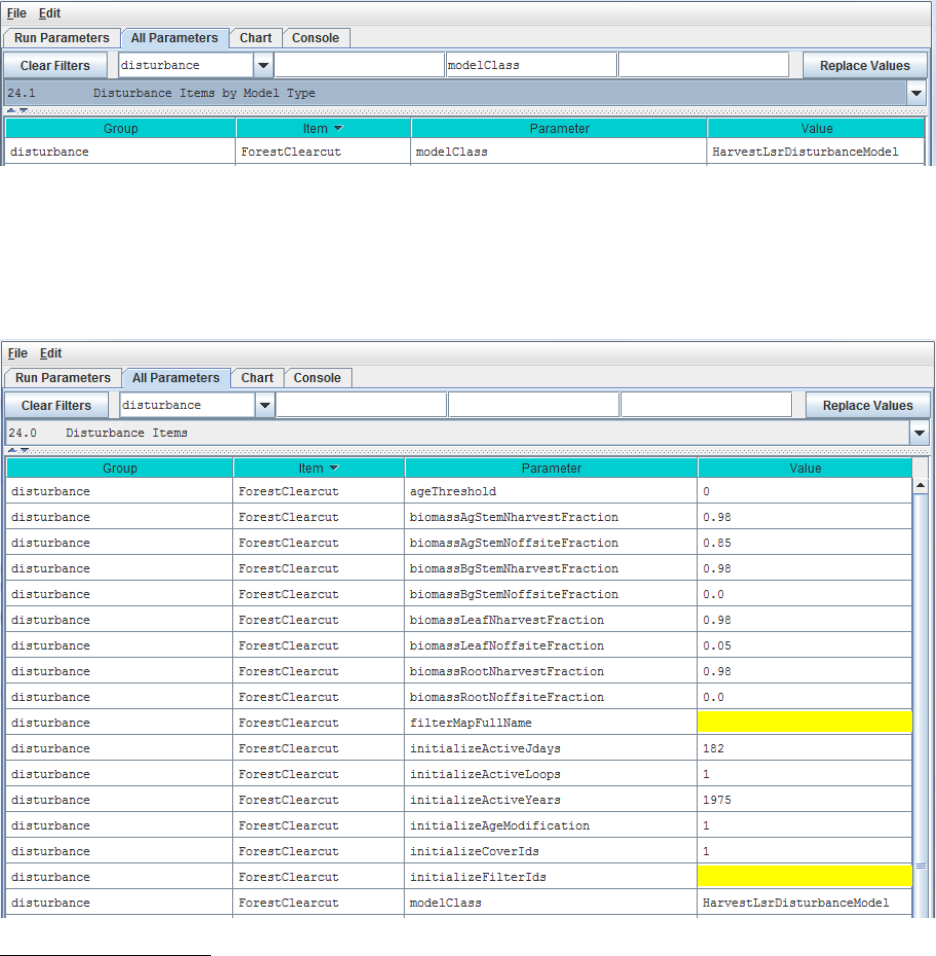Select value 1975 for initializeActiveYears
The image size is (936, 956).
coord(805,800)
